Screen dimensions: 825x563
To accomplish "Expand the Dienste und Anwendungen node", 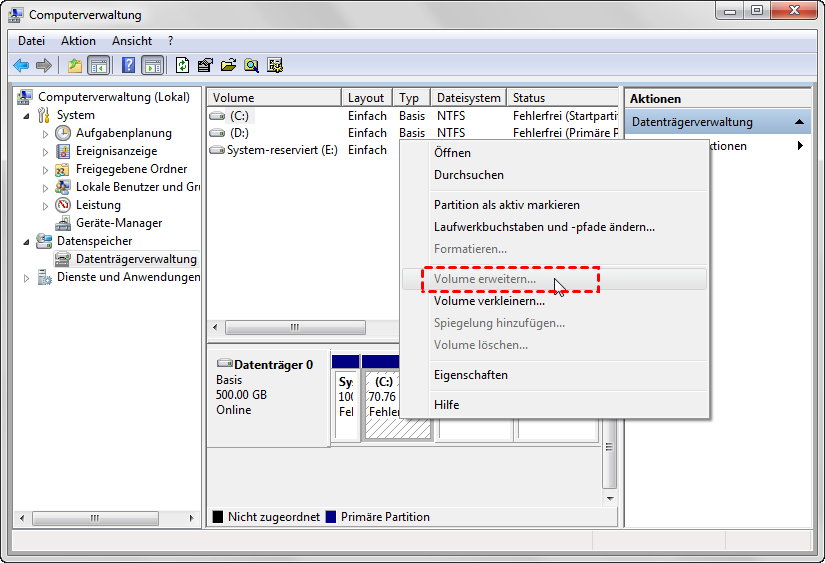I will tap(26, 278).
